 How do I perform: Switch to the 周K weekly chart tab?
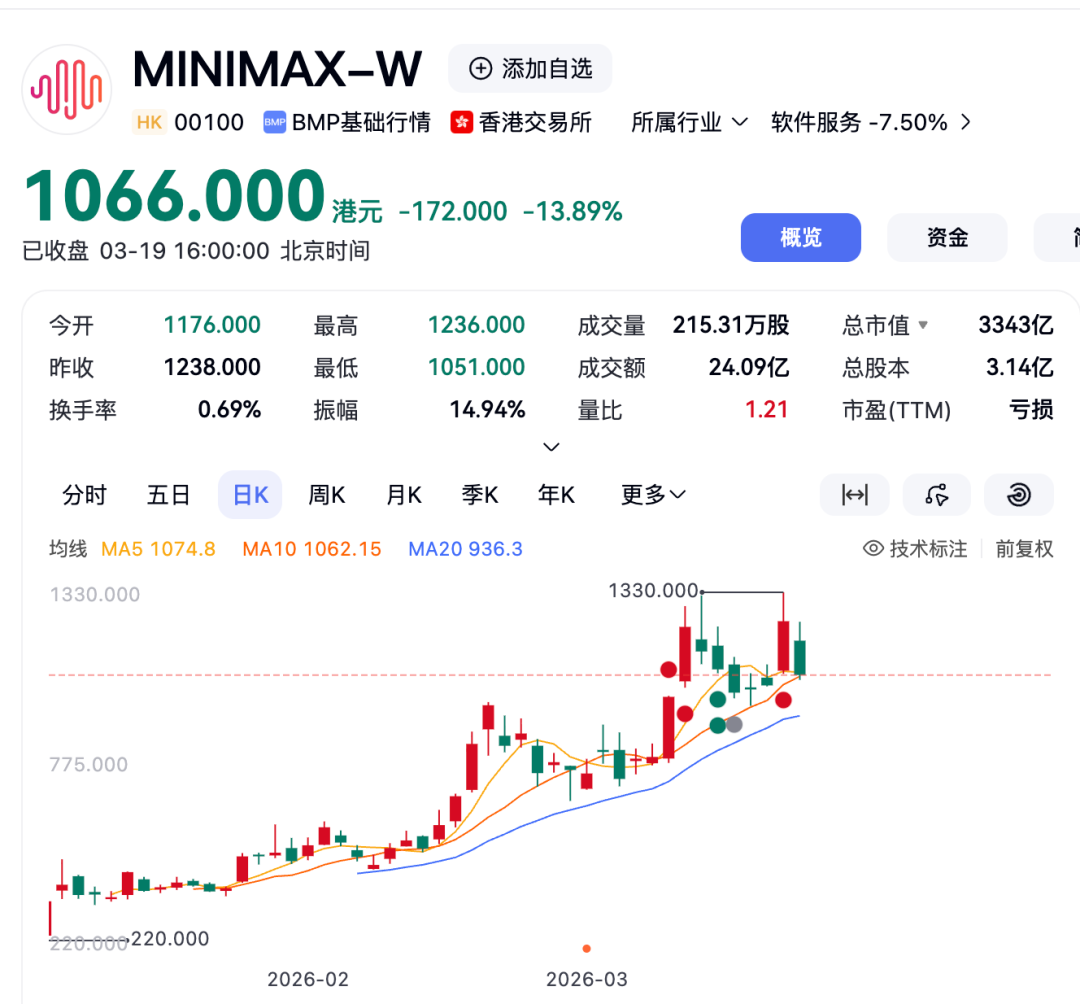[326, 494]
